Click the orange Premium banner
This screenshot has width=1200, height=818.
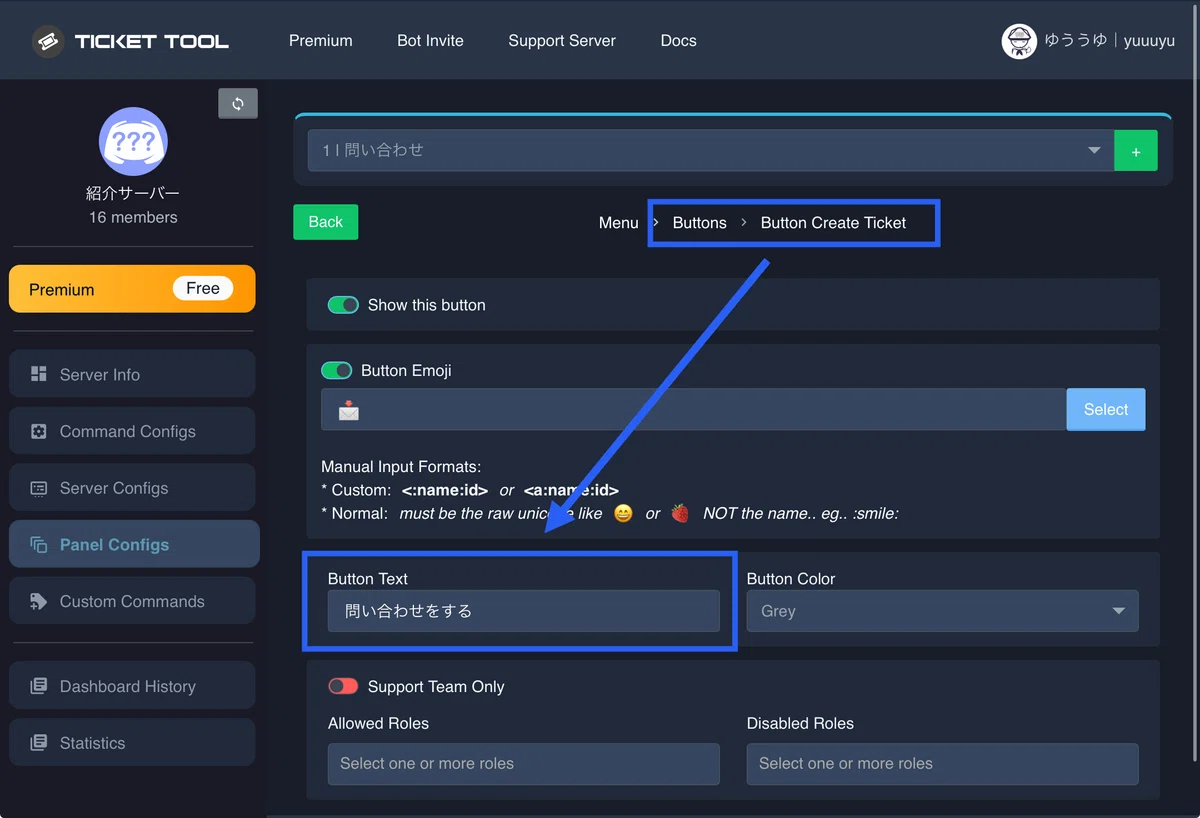132,289
